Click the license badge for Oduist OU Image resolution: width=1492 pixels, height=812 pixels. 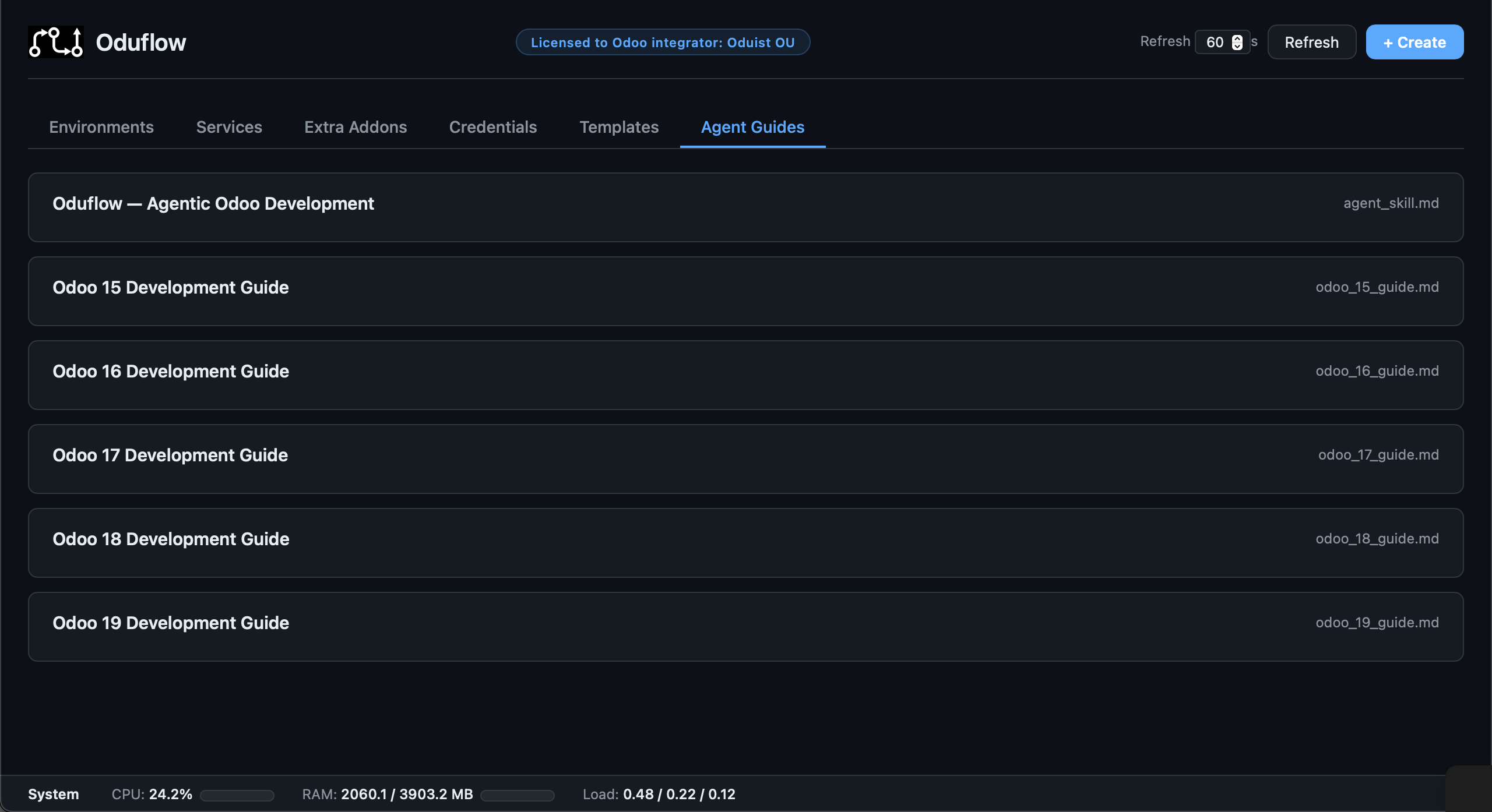click(663, 43)
